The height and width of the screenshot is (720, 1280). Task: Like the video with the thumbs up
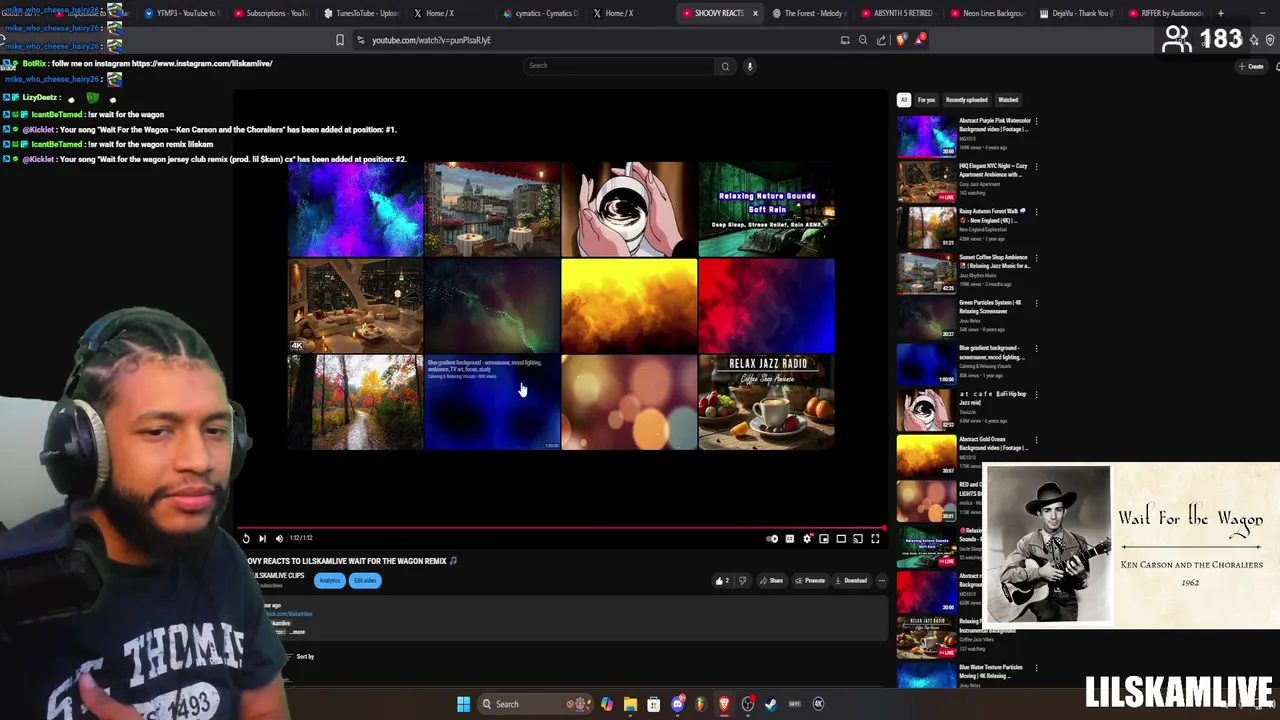tap(721, 580)
